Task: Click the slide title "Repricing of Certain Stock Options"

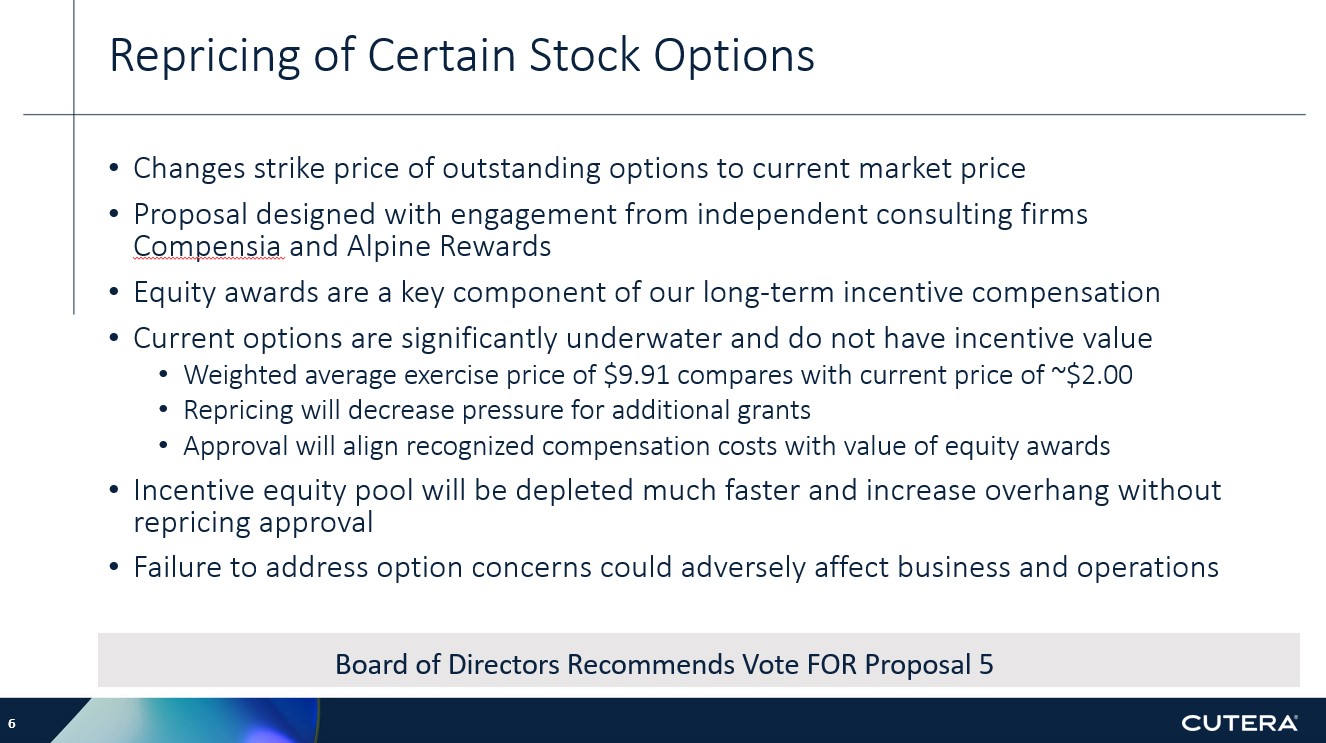Action: point(461,56)
